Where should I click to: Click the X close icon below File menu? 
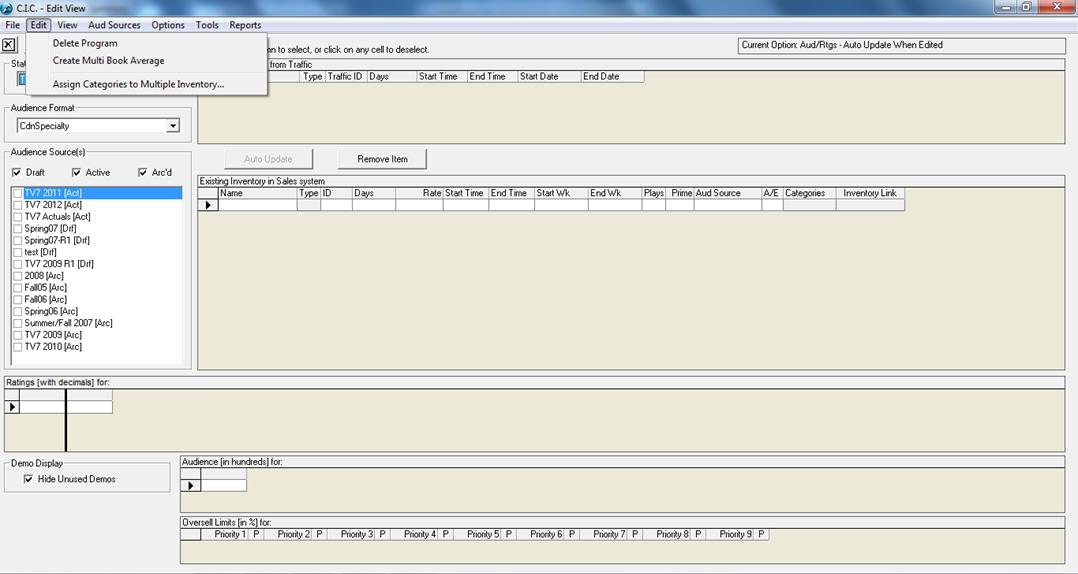pyautogui.click(x=9, y=45)
